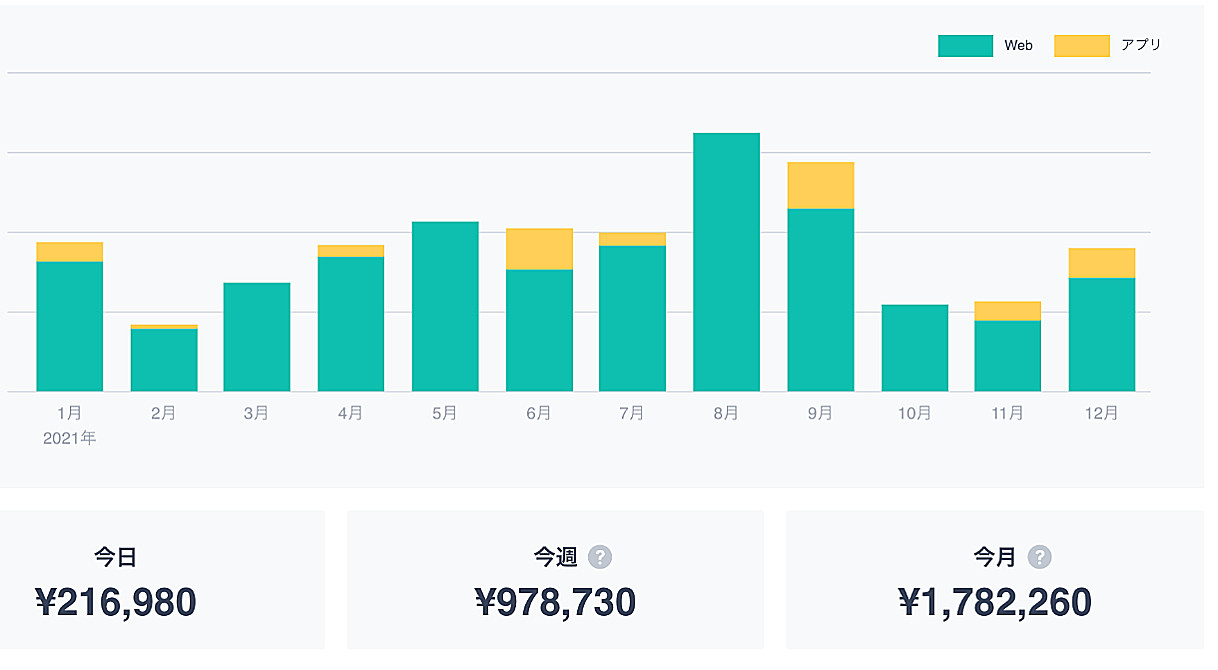Open the help icon beside 今週

(x=600, y=557)
